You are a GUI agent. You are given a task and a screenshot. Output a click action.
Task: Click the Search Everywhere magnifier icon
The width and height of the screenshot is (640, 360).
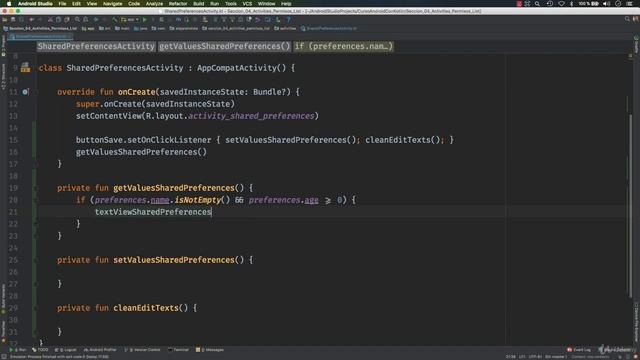tap(627, 19)
